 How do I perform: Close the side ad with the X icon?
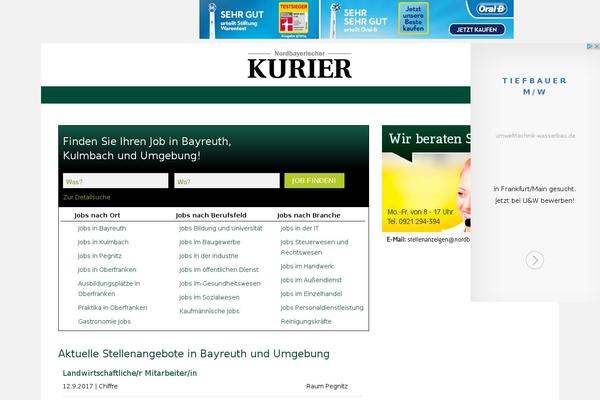[596, 46]
